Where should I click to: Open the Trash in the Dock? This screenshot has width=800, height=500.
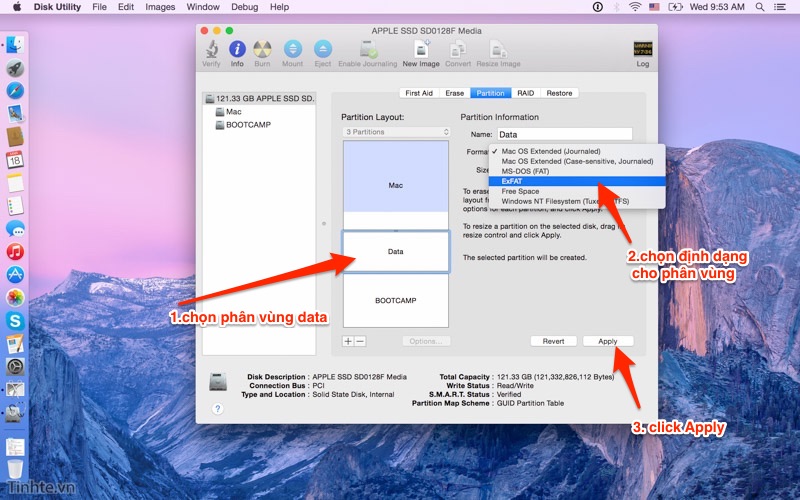point(15,468)
